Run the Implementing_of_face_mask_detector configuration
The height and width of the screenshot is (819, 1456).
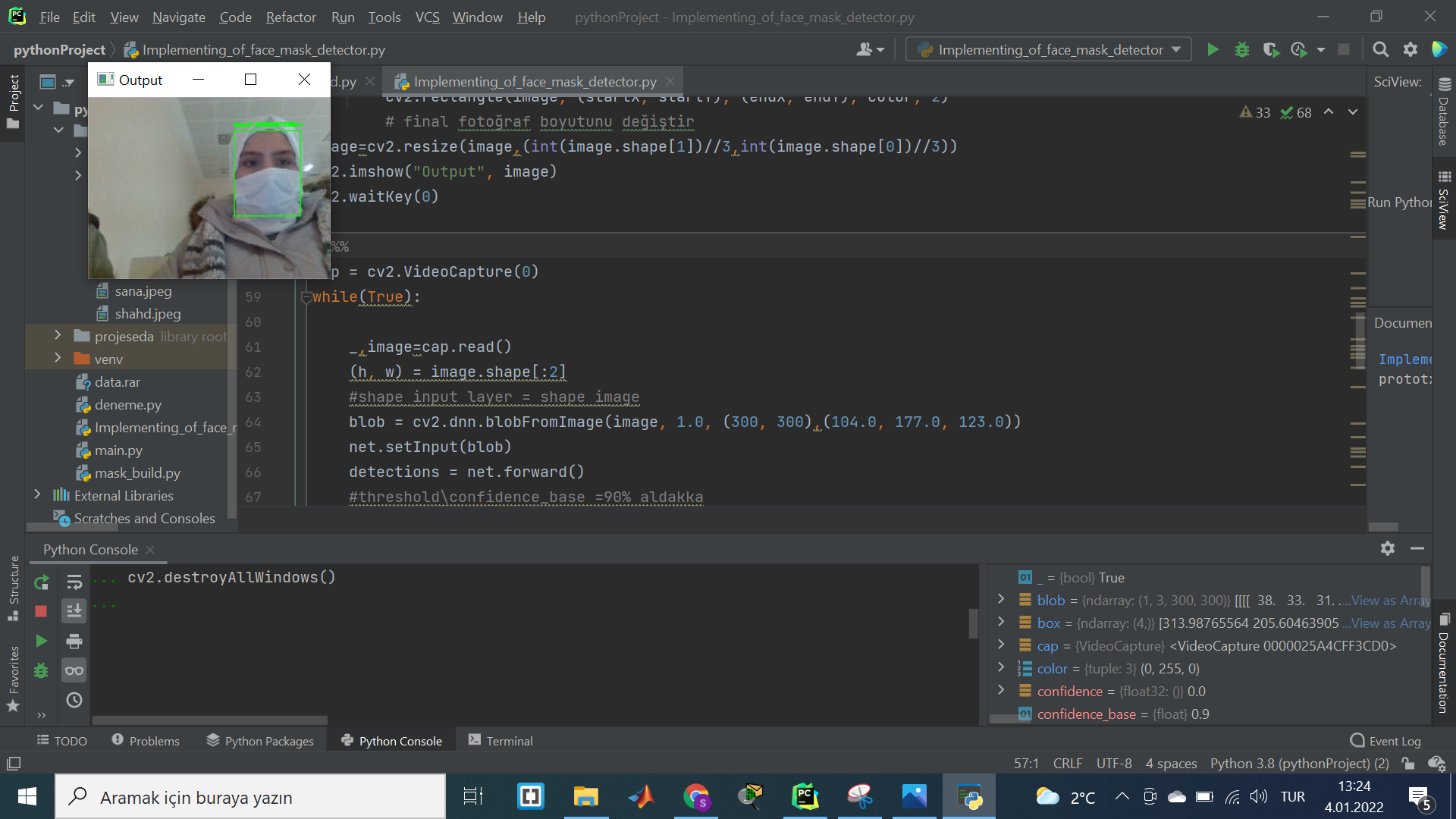(x=1213, y=49)
